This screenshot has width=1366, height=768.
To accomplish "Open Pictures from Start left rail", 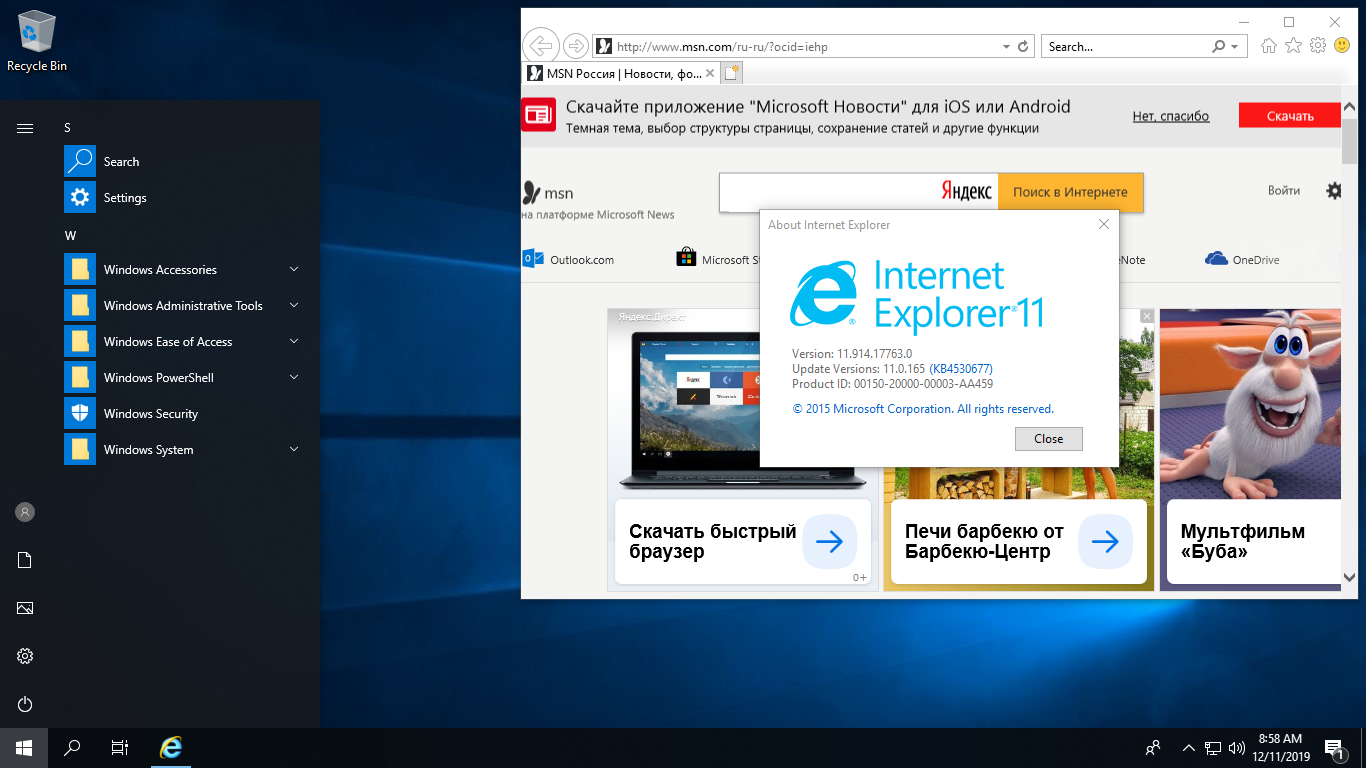I will tap(25, 608).
